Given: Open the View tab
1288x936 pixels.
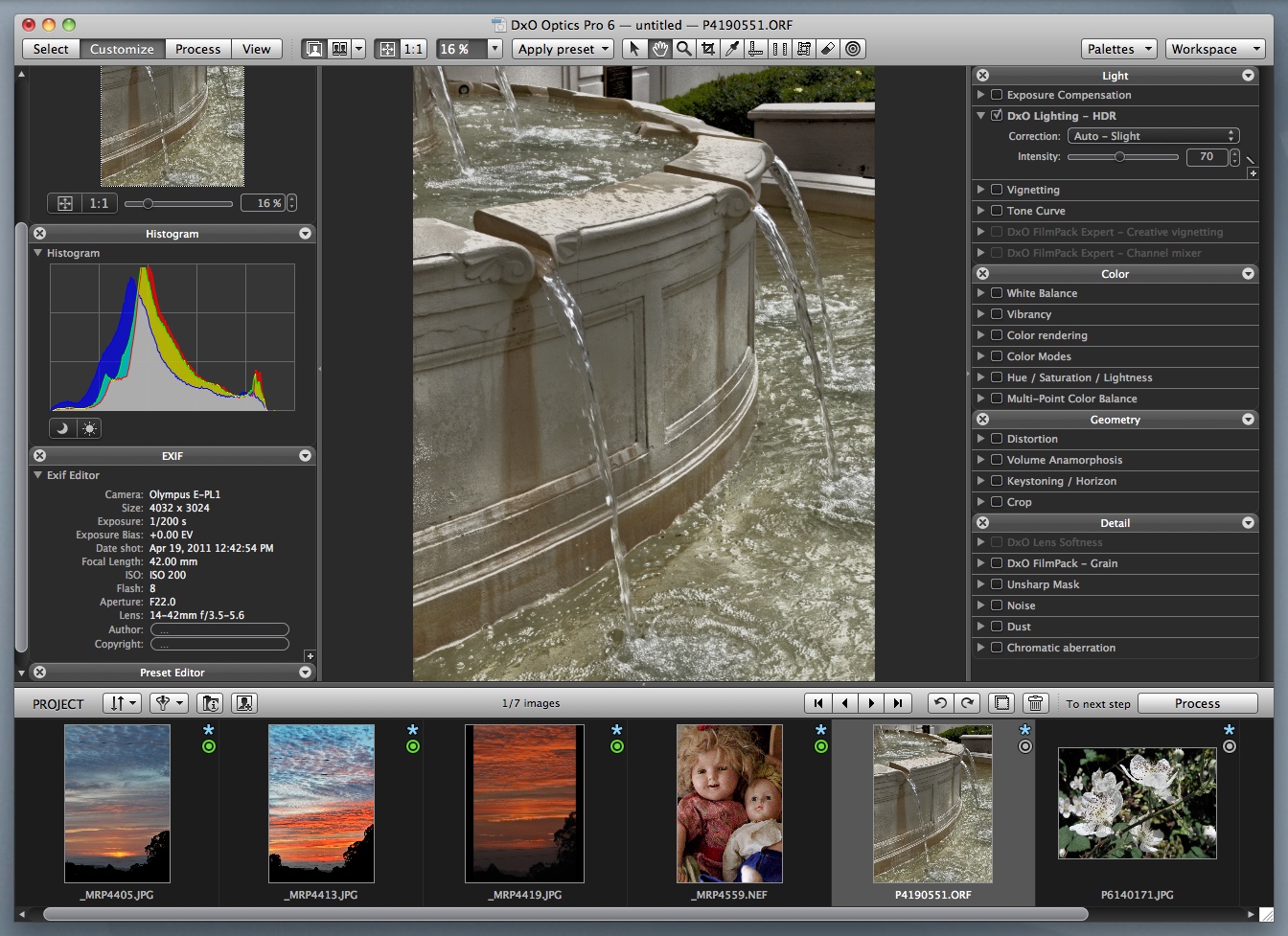Looking at the screenshot, I should point(256,49).
